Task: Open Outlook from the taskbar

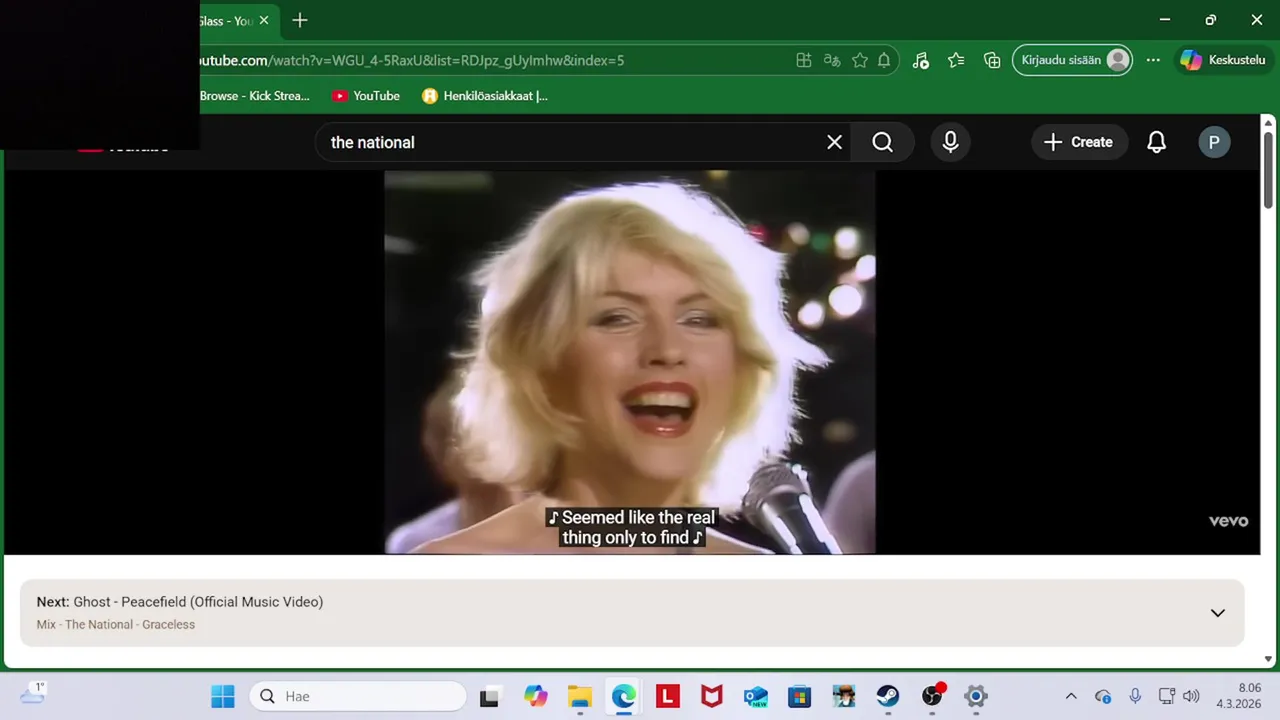Action: point(756,696)
